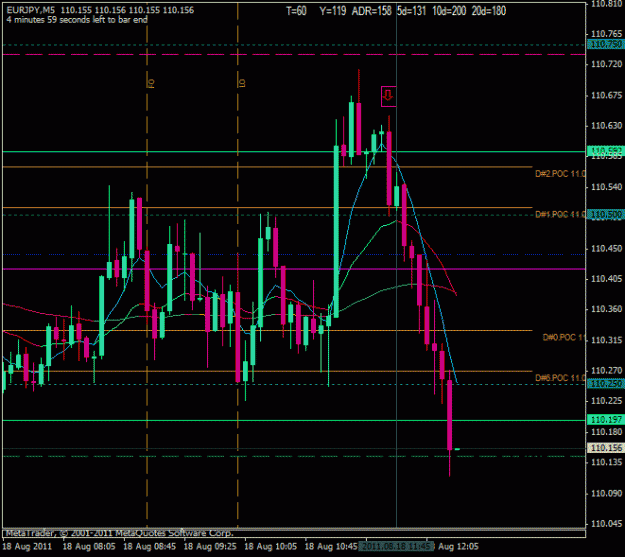Select the D#0.POC line label
This screenshot has height=557, width=625.
pyautogui.click(x=564, y=338)
